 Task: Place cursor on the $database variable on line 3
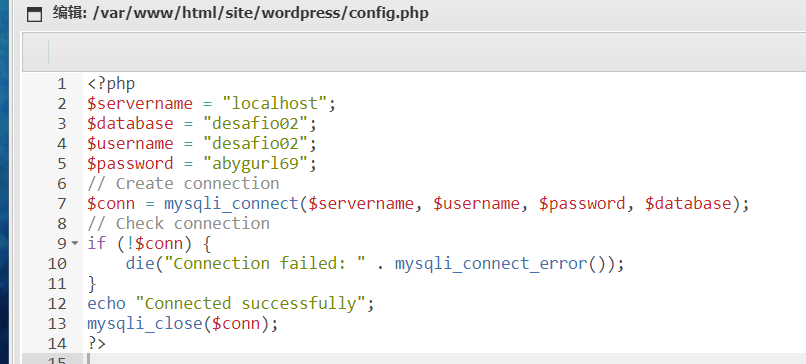coord(130,123)
